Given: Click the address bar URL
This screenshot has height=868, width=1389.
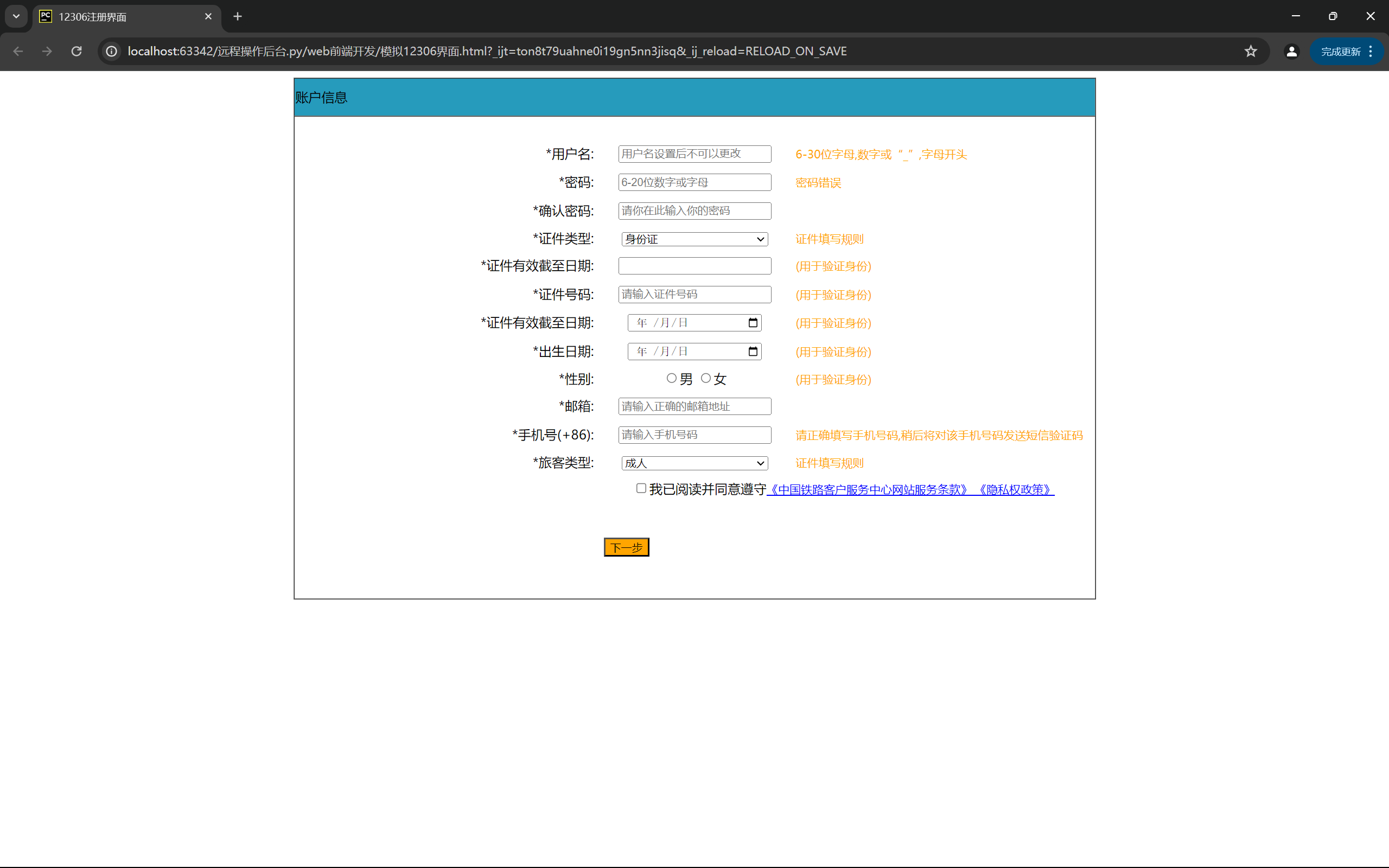Looking at the screenshot, I should pos(487,51).
